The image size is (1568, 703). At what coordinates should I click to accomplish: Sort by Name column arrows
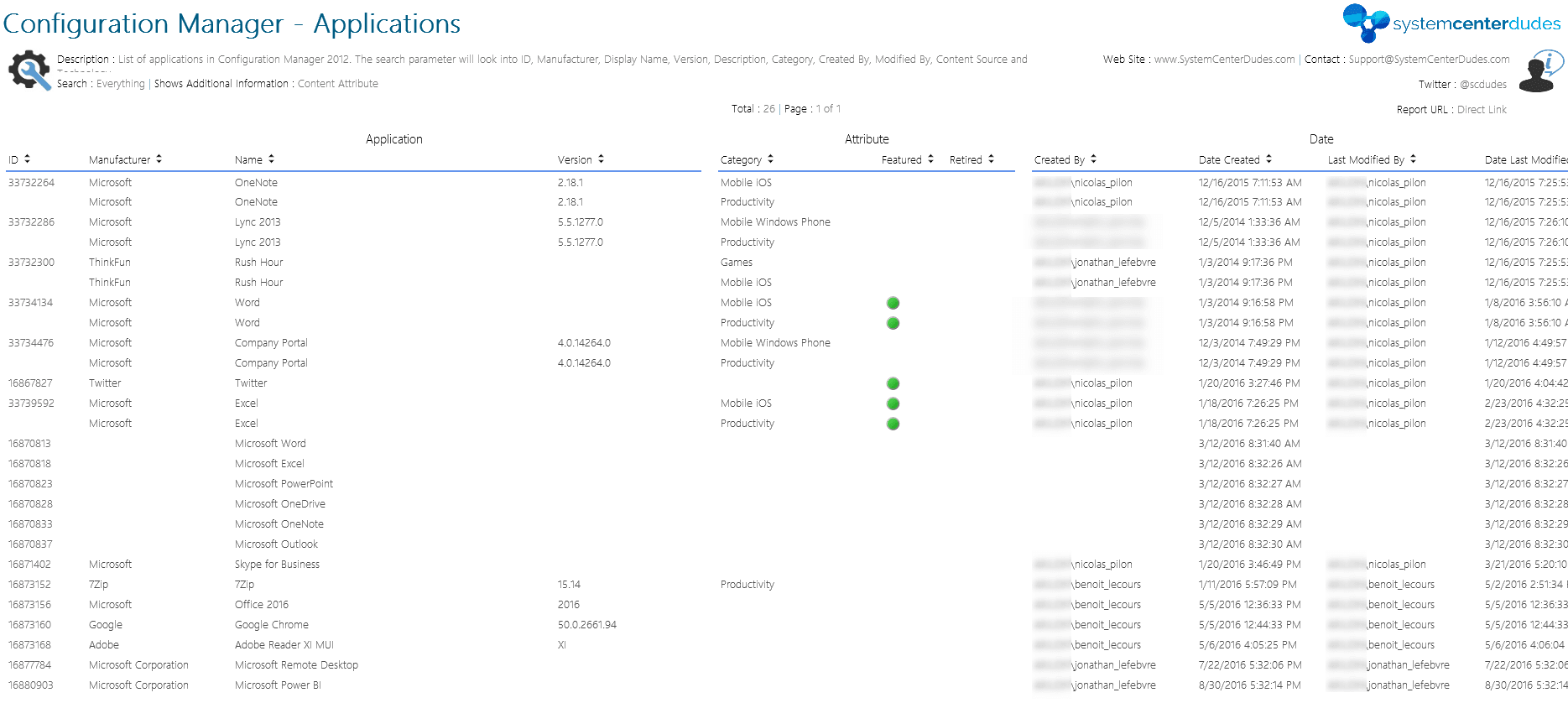(271, 159)
